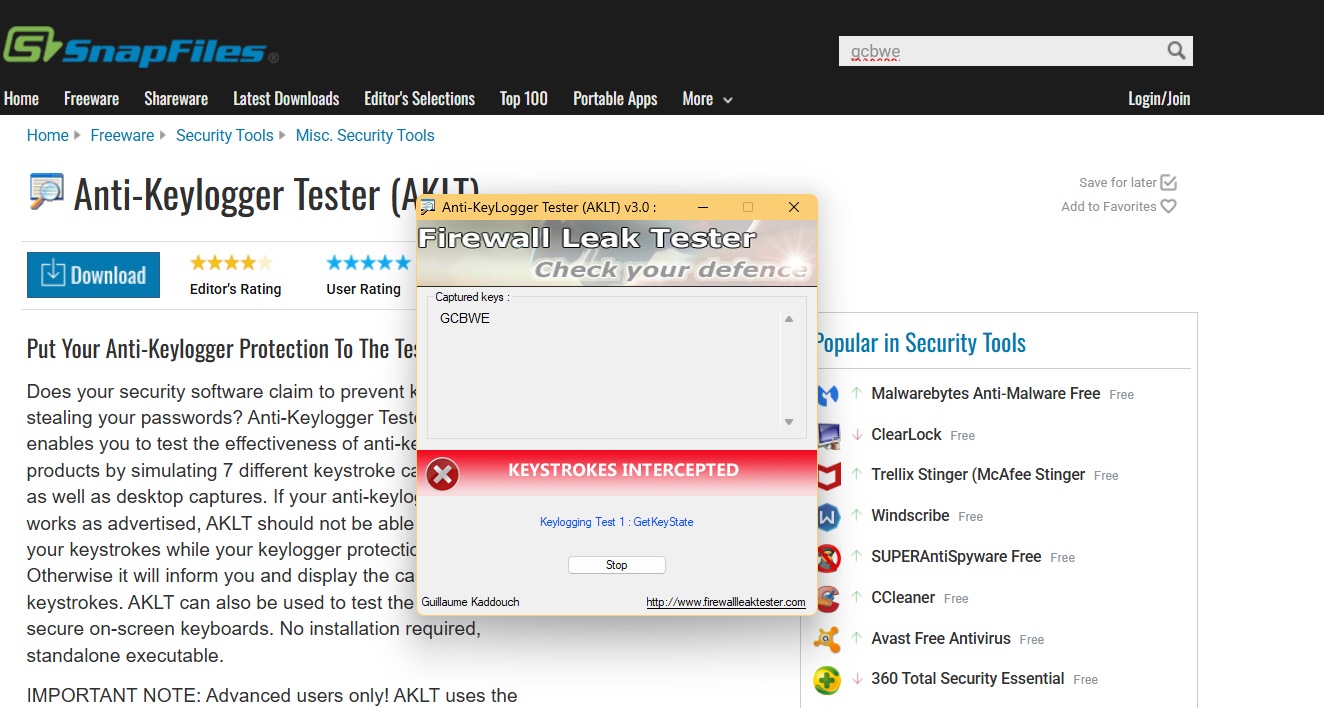Click the Captured keys scrollbar up arrow
Image resolution: width=1324 pixels, height=708 pixels.
788,319
